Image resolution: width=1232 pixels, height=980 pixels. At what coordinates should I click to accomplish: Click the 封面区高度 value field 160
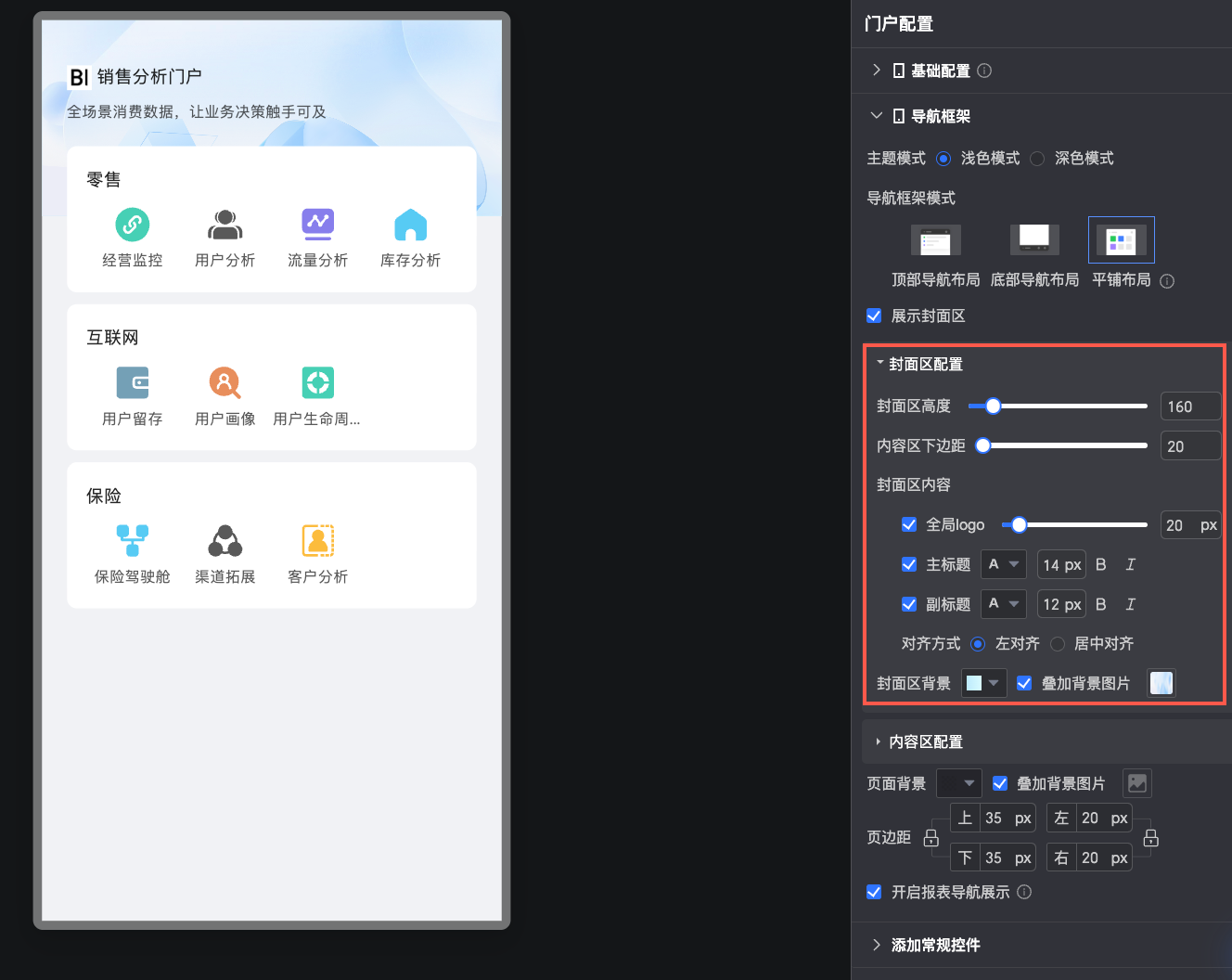(x=1191, y=406)
